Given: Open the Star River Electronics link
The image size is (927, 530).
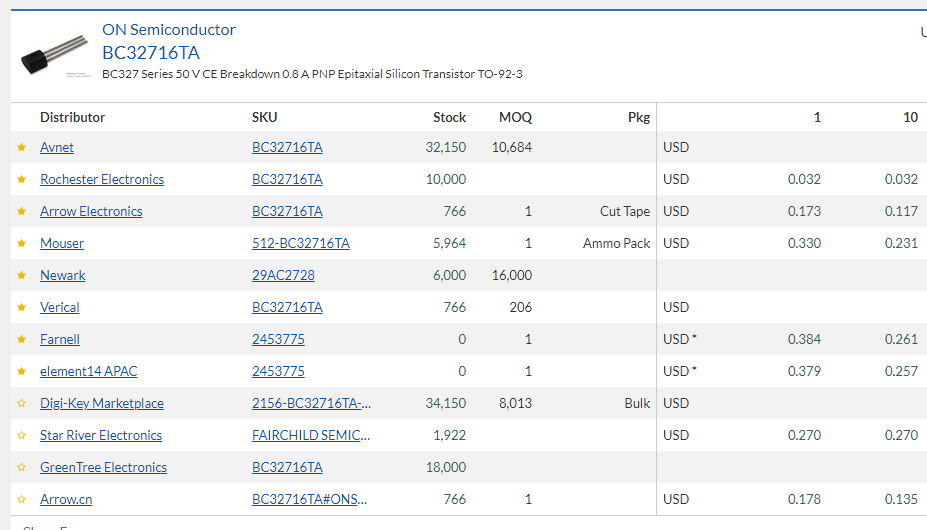Looking at the screenshot, I should coord(101,435).
